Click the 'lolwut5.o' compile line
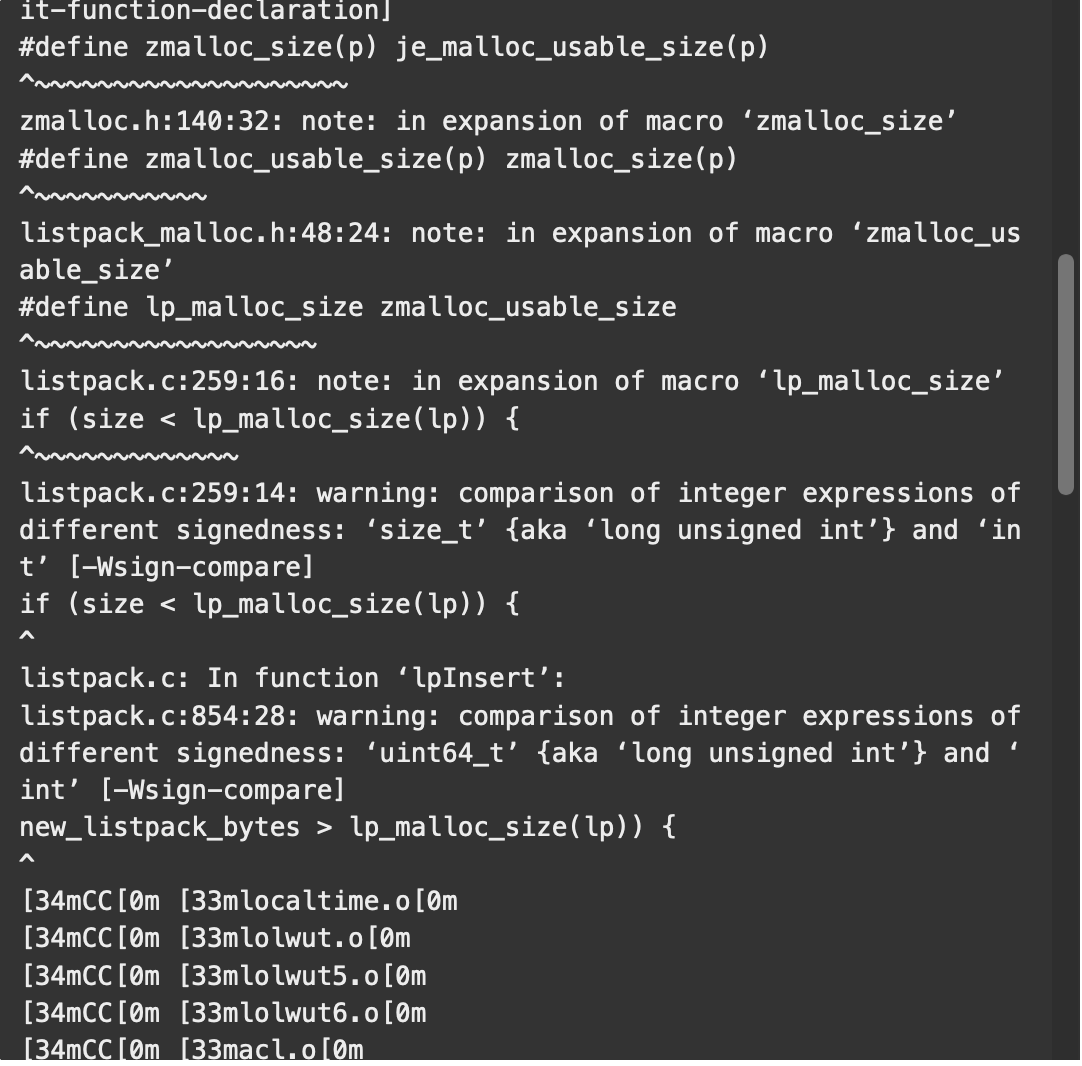Screen dimensions: 1082x1066 (x=224, y=976)
